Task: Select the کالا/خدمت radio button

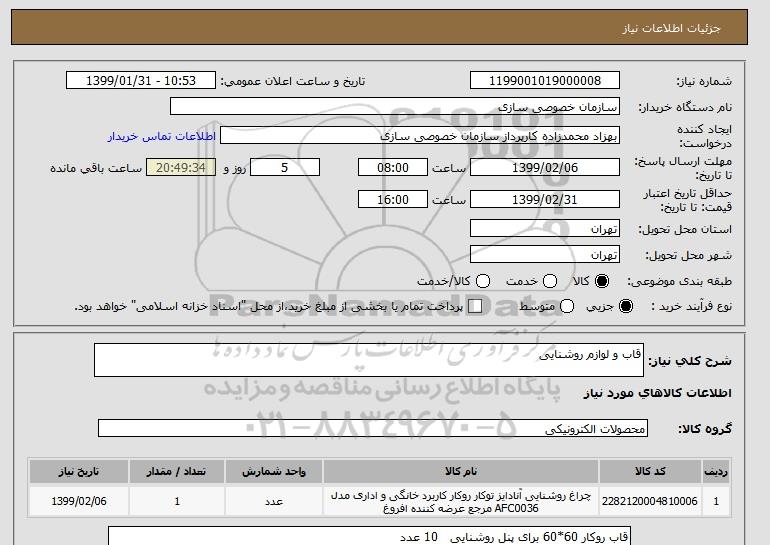Action: click(483, 281)
